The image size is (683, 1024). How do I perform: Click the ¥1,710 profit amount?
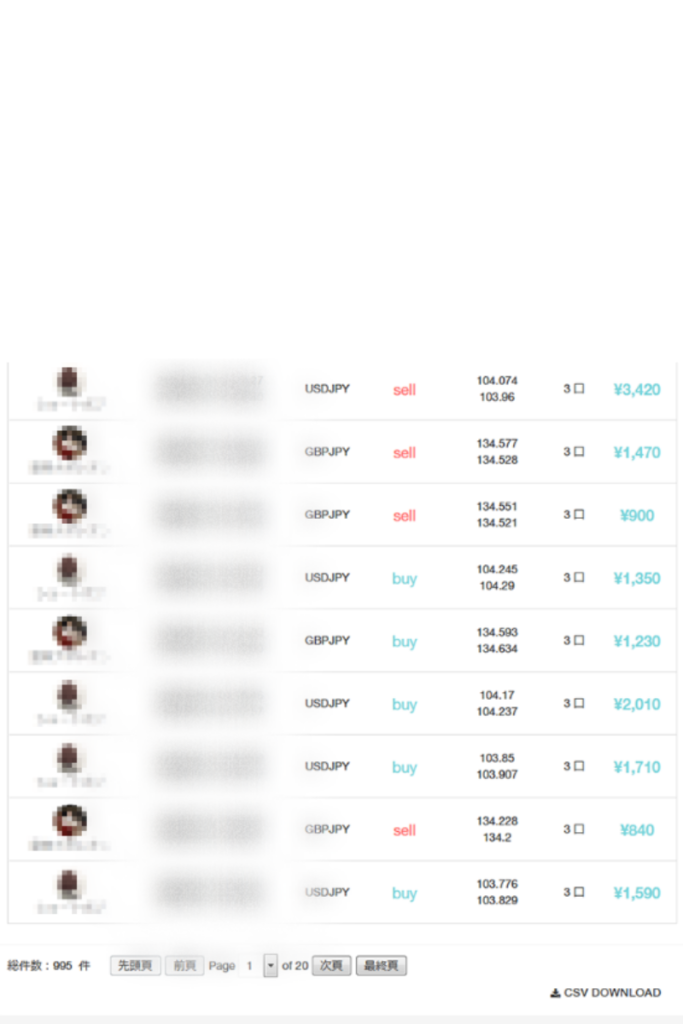tap(637, 768)
